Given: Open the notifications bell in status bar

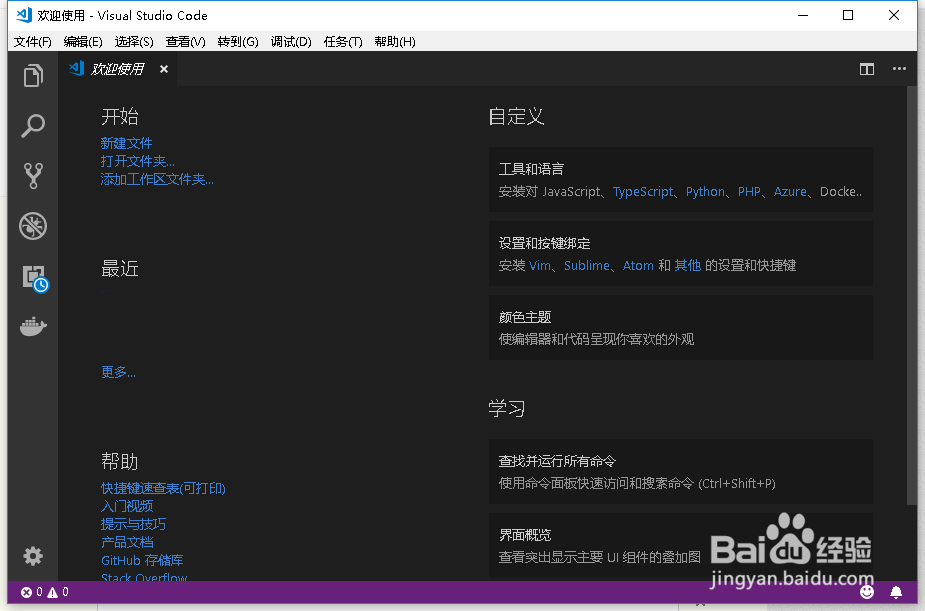Looking at the screenshot, I should [x=896, y=592].
